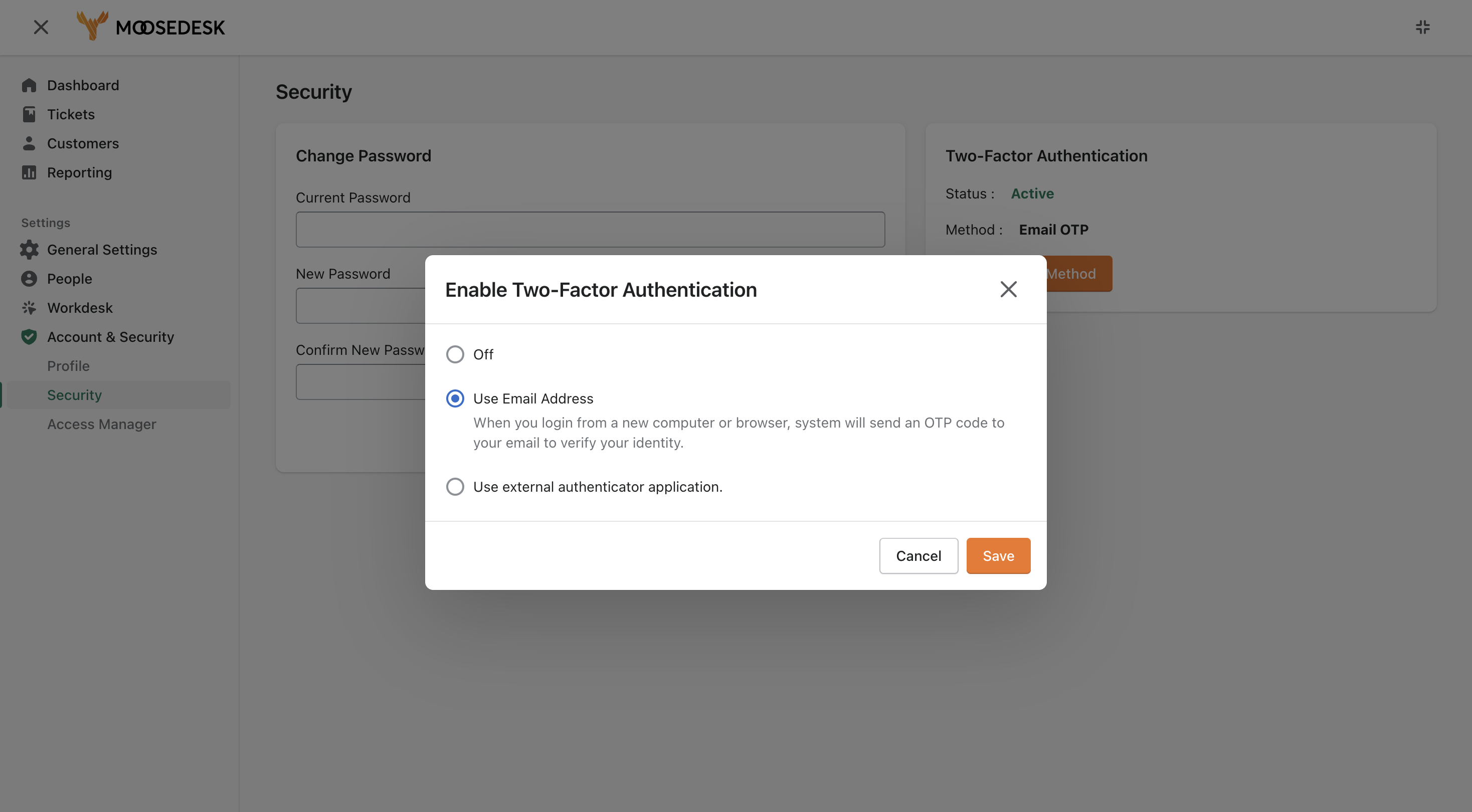
Task: Open the Profile settings page
Action: [x=68, y=366]
